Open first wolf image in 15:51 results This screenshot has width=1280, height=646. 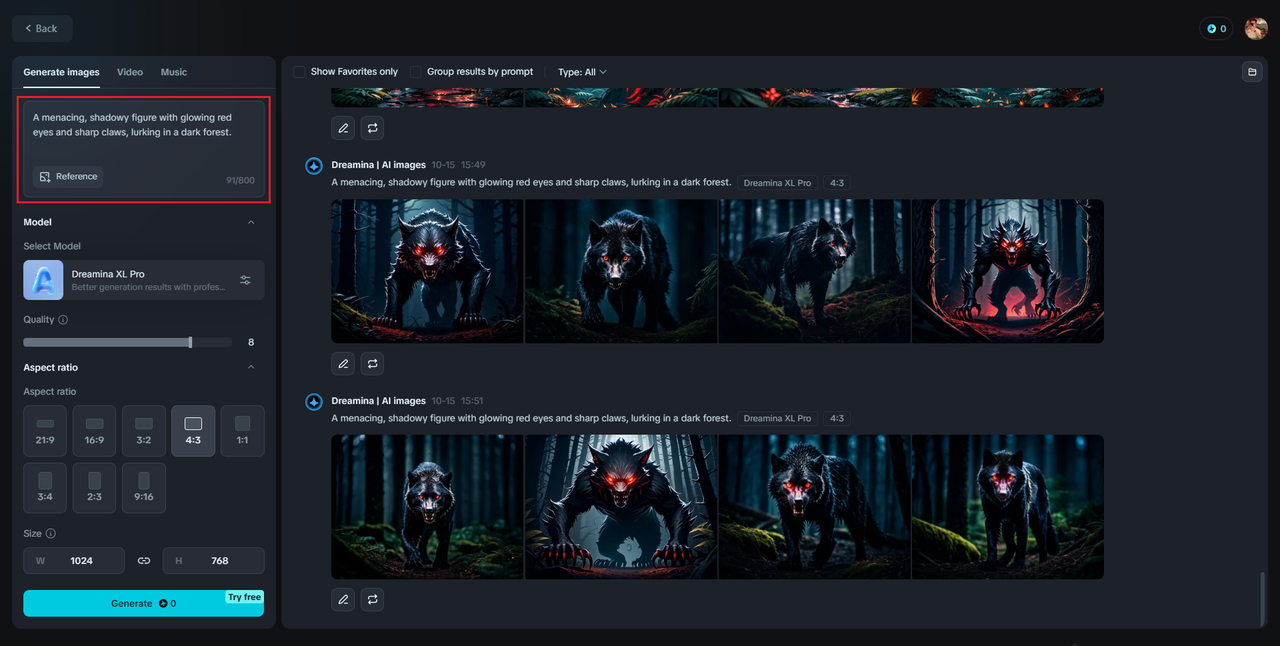pos(427,507)
